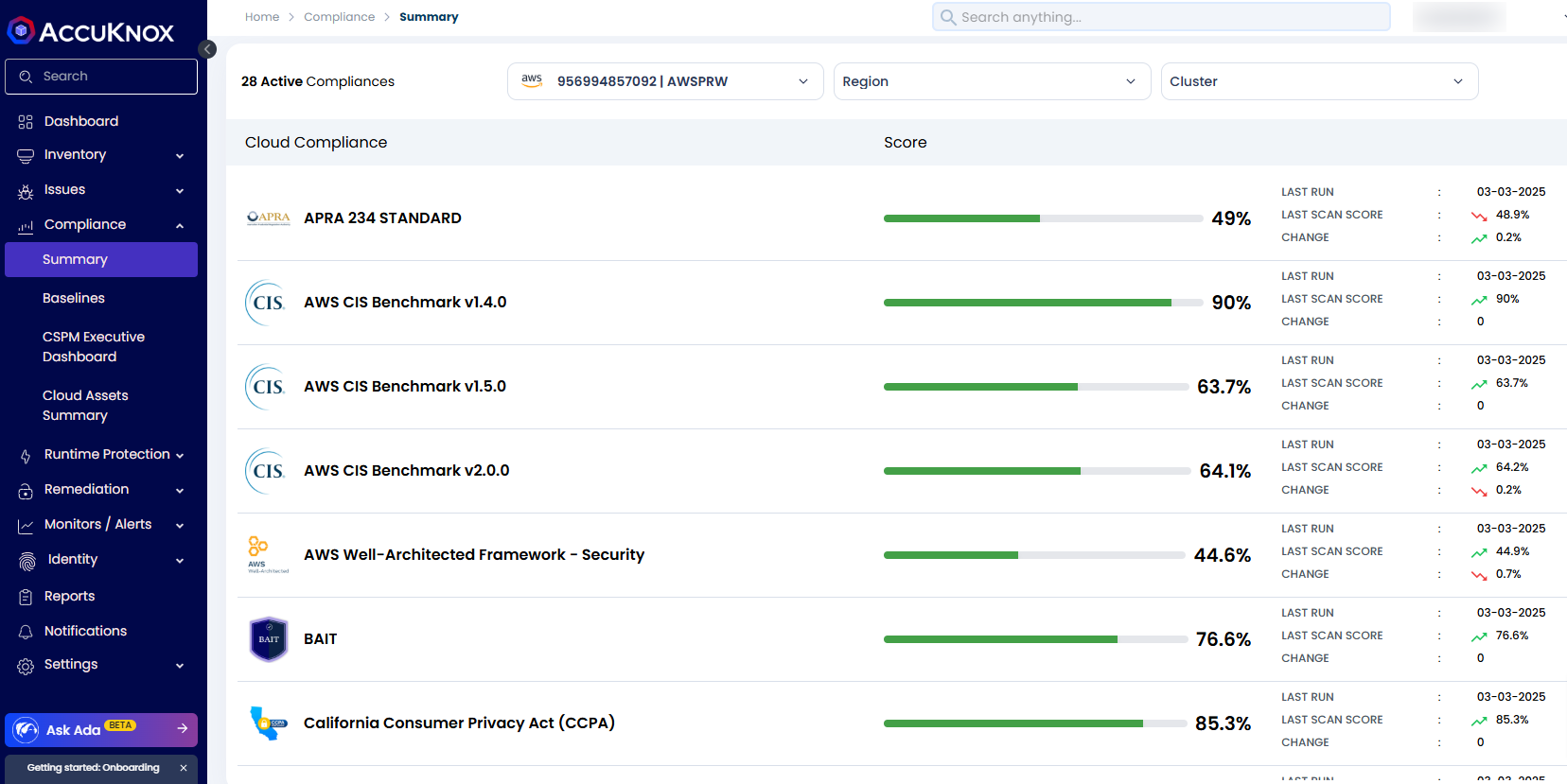Click the Cloud Compliance column header
Image resolution: width=1567 pixels, height=784 pixels.
(316, 143)
